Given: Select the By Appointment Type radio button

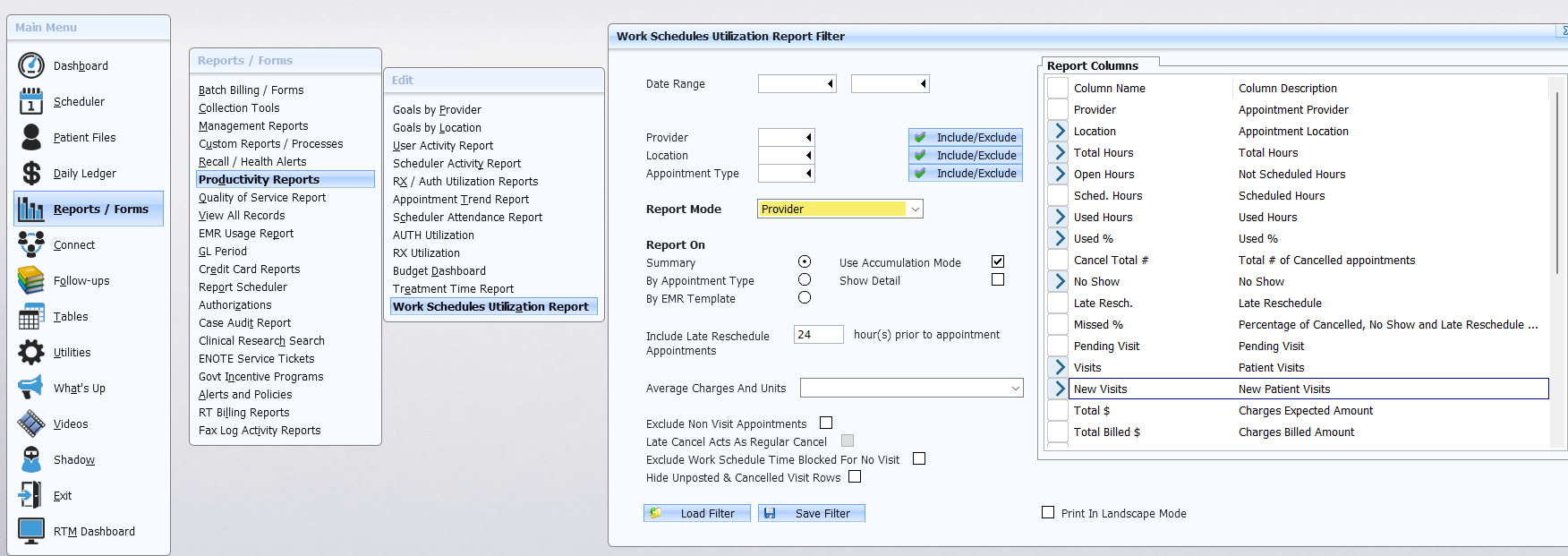Looking at the screenshot, I should tap(805, 279).
